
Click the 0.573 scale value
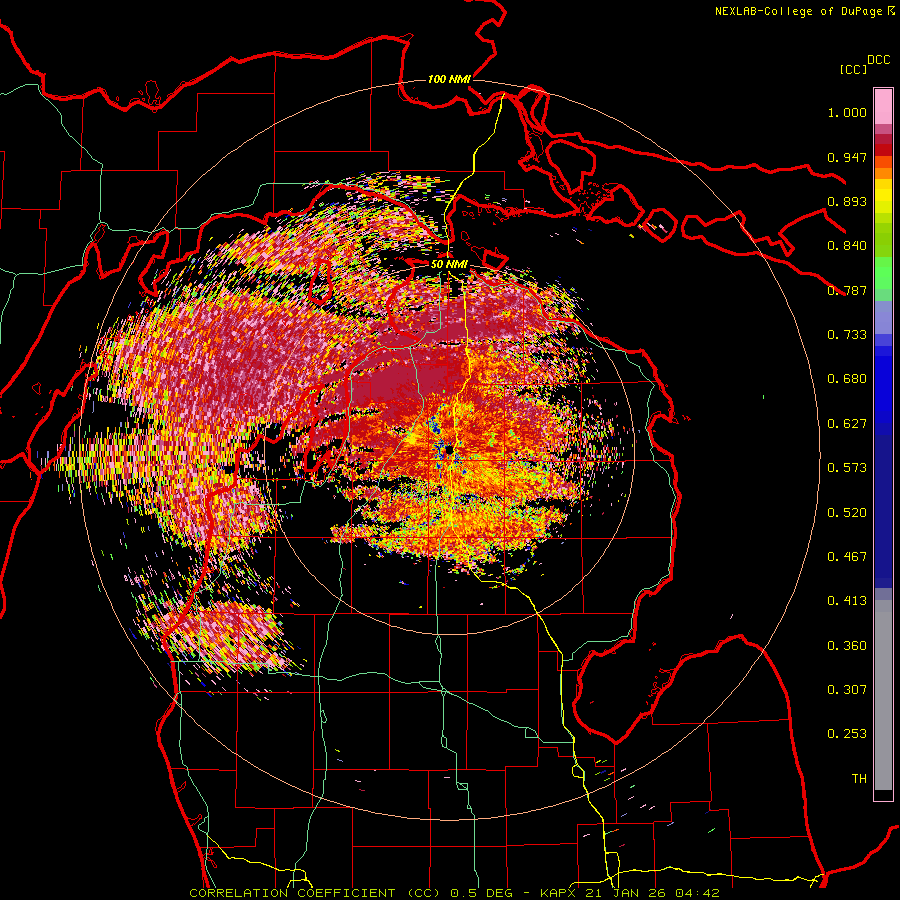point(847,468)
